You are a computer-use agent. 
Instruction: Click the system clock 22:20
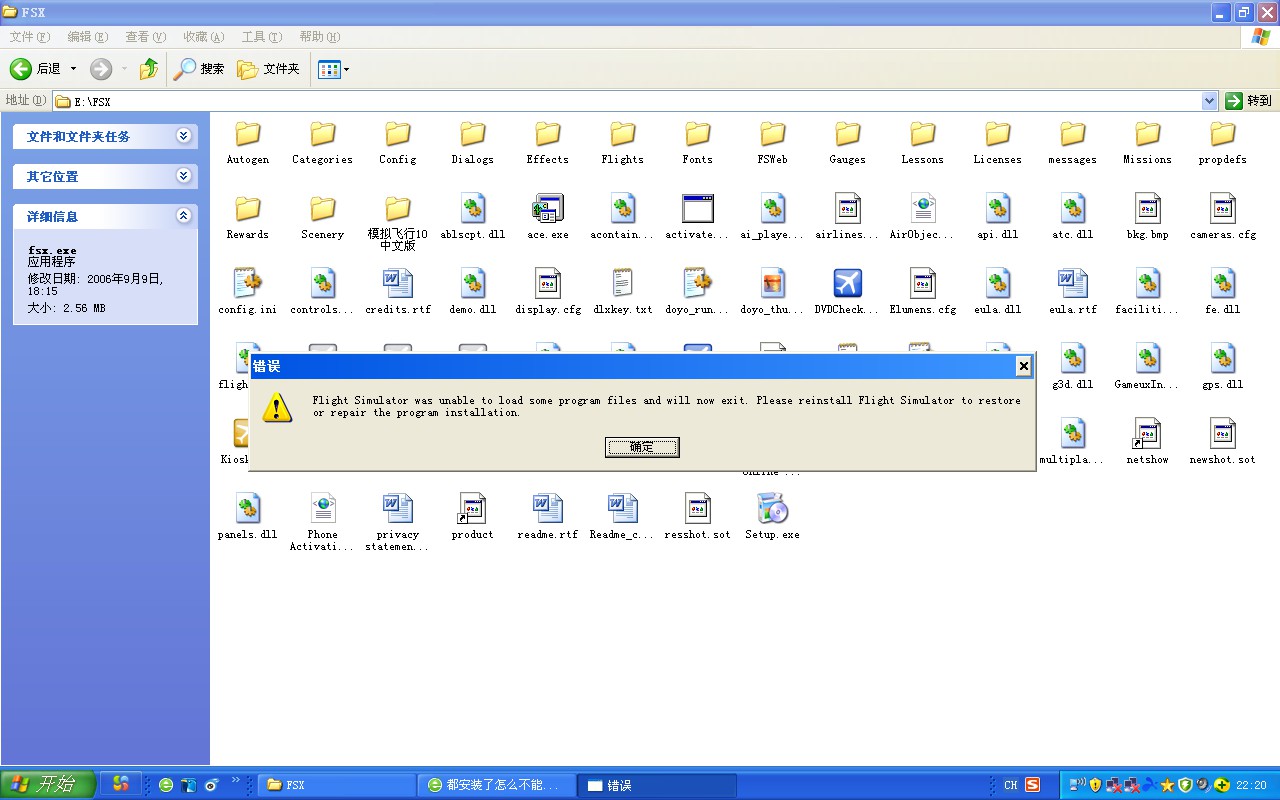pos(1251,786)
